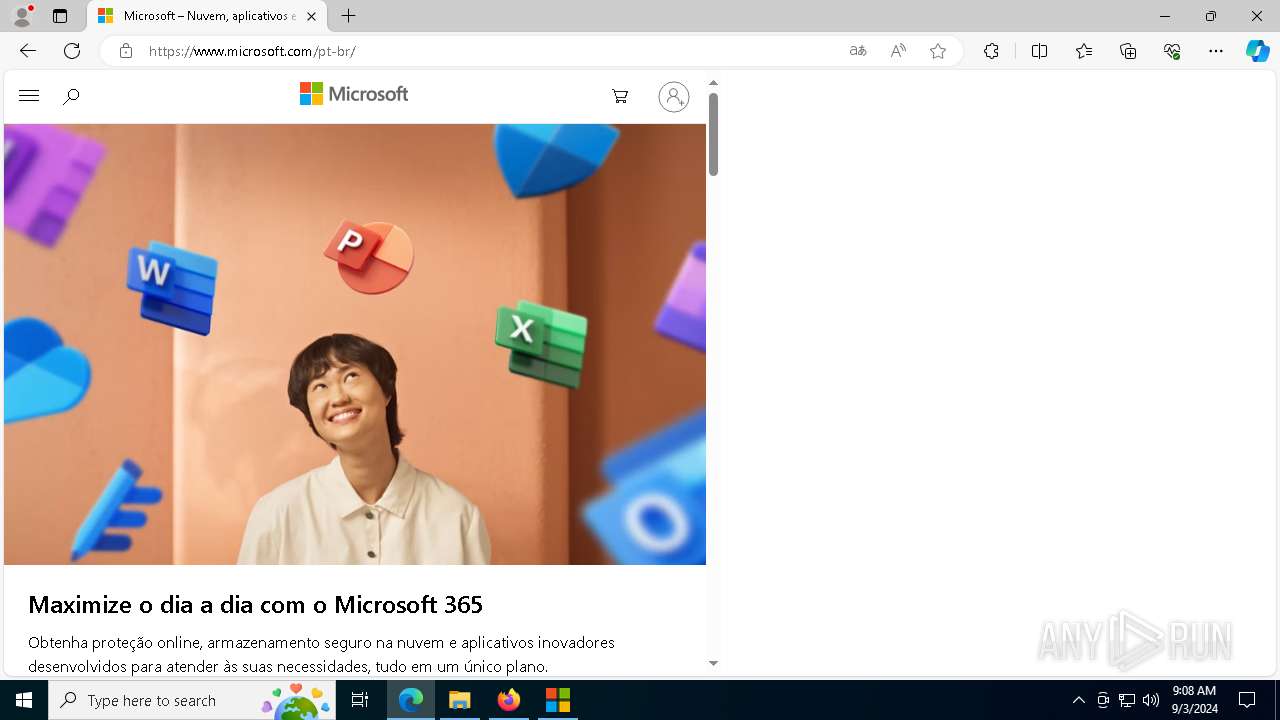Image resolution: width=1280 pixels, height=720 pixels.
Task: Open the Microsoft site hamburger menu
Action: click(29, 96)
